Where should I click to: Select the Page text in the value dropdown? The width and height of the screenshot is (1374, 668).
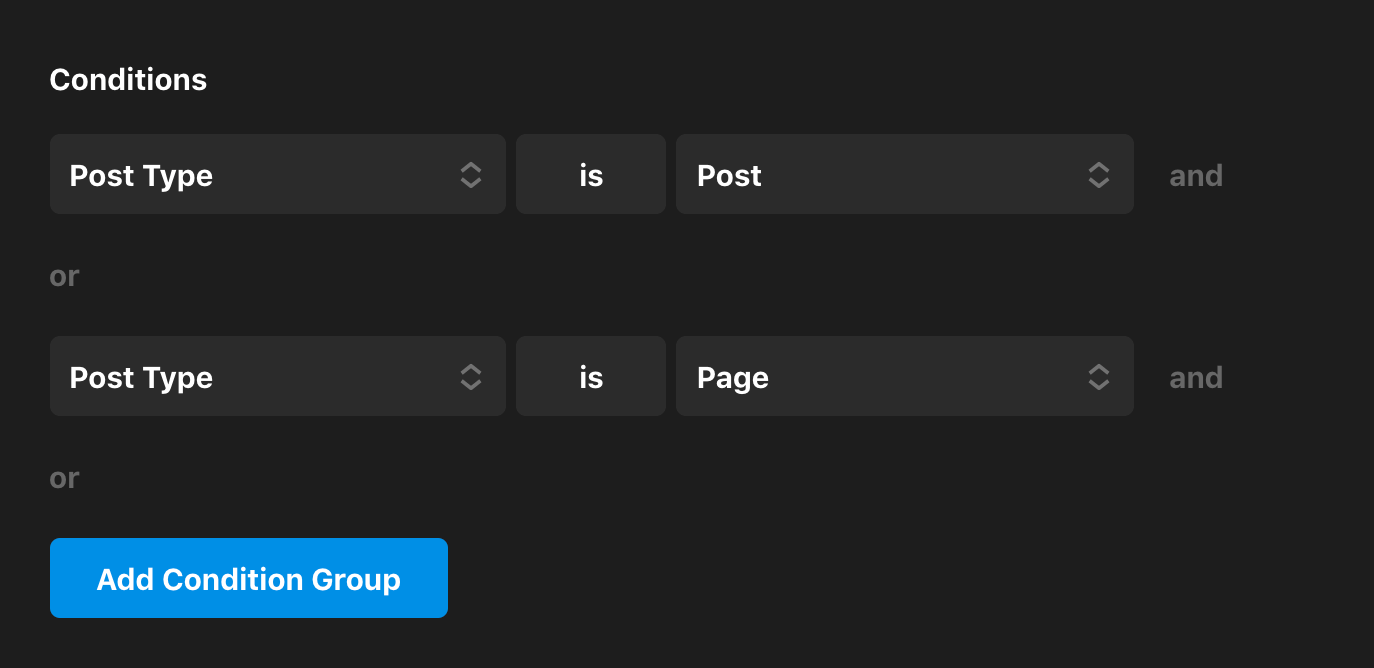pyautogui.click(x=733, y=376)
